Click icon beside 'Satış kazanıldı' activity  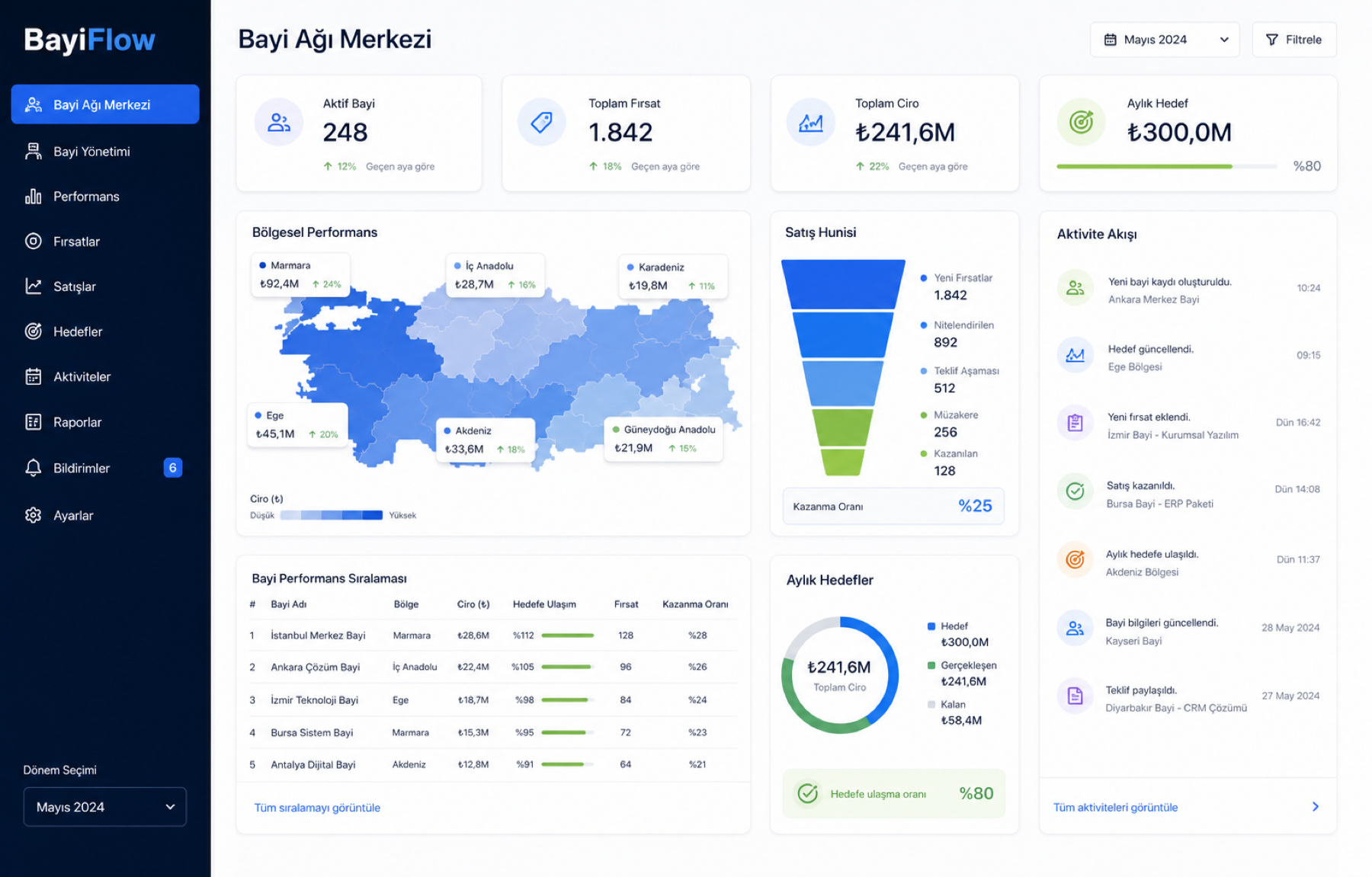pos(1075,491)
